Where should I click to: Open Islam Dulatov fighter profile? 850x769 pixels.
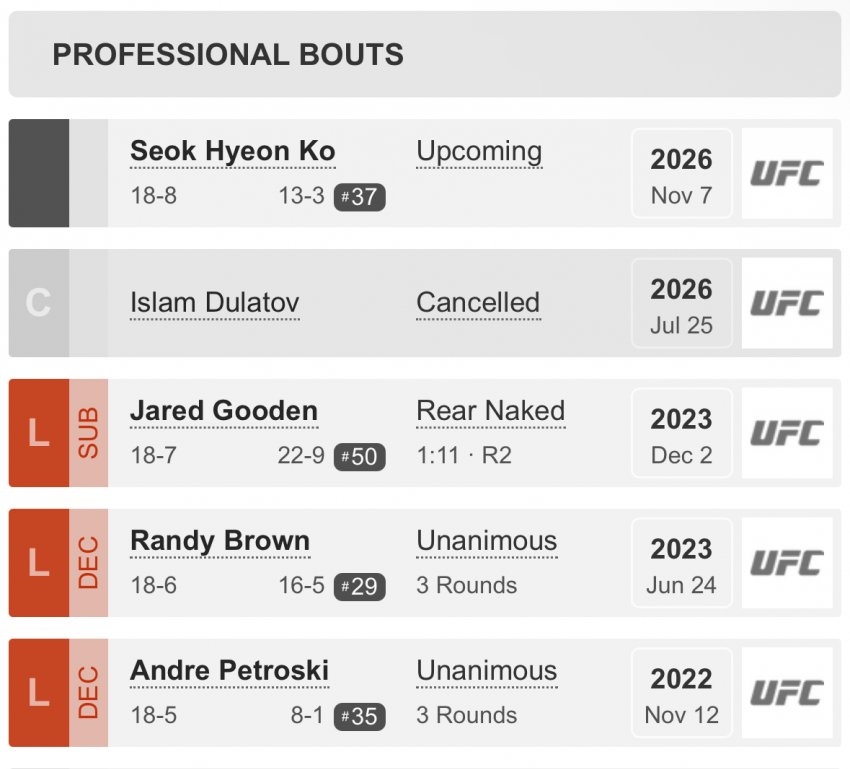(215, 302)
